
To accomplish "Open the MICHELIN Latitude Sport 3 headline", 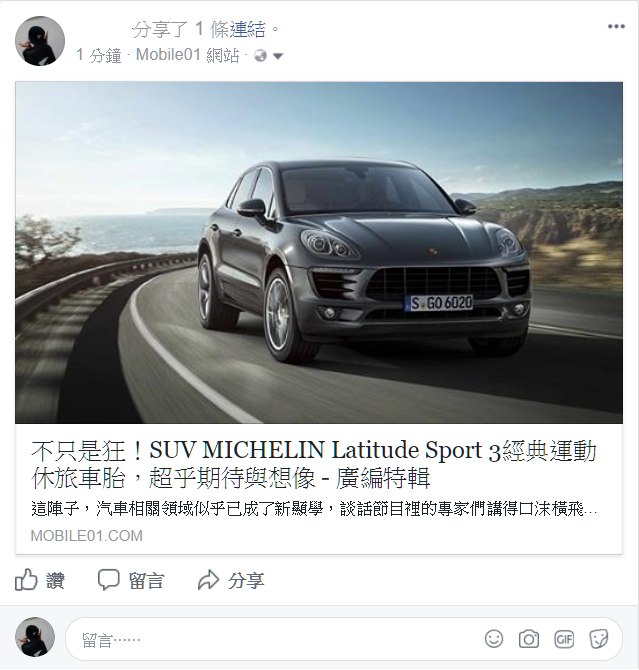I will pos(313,464).
